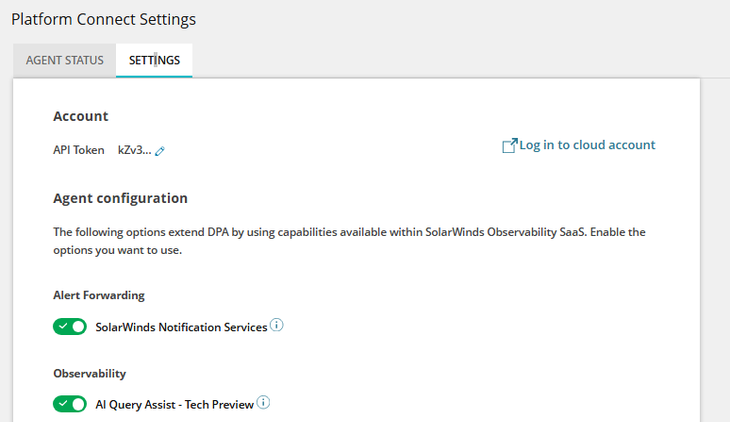
Task: Select the SETTINGS tab
Action: tap(154, 60)
